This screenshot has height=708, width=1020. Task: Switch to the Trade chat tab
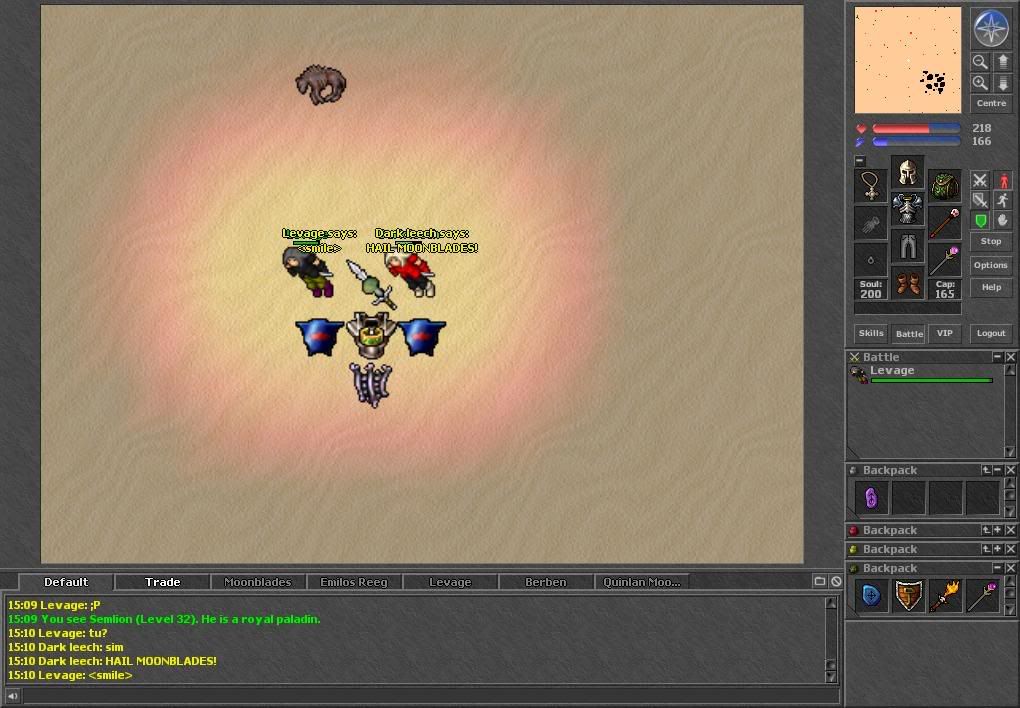[162, 582]
